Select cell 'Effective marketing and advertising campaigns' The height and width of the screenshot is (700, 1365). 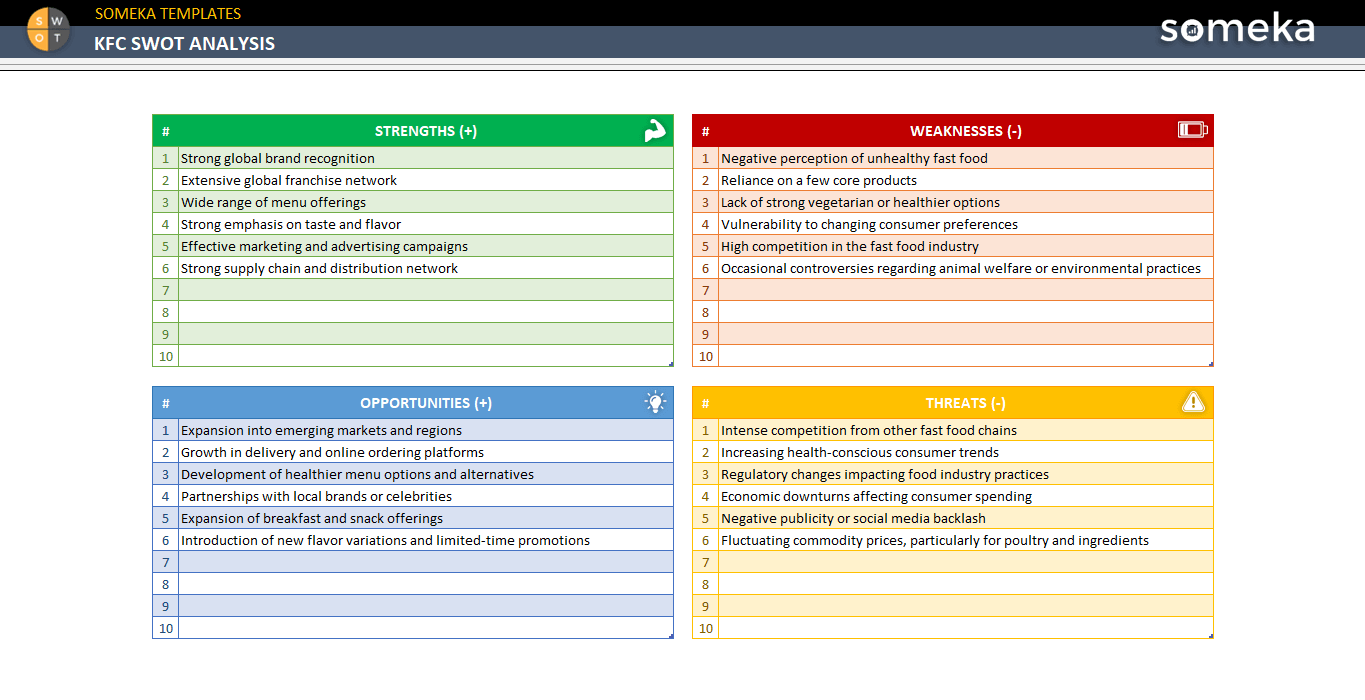point(426,246)
